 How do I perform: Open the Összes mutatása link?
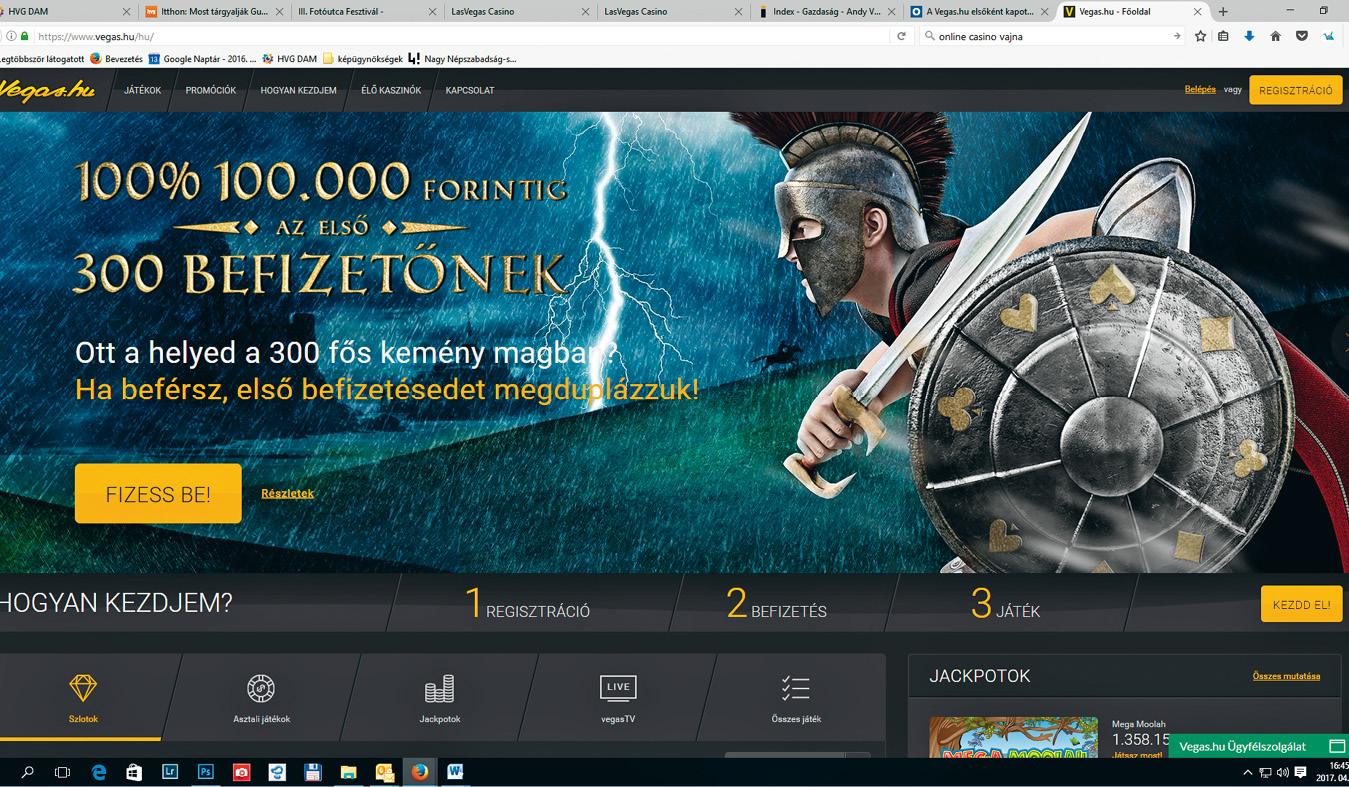(x=1286, y=676)
